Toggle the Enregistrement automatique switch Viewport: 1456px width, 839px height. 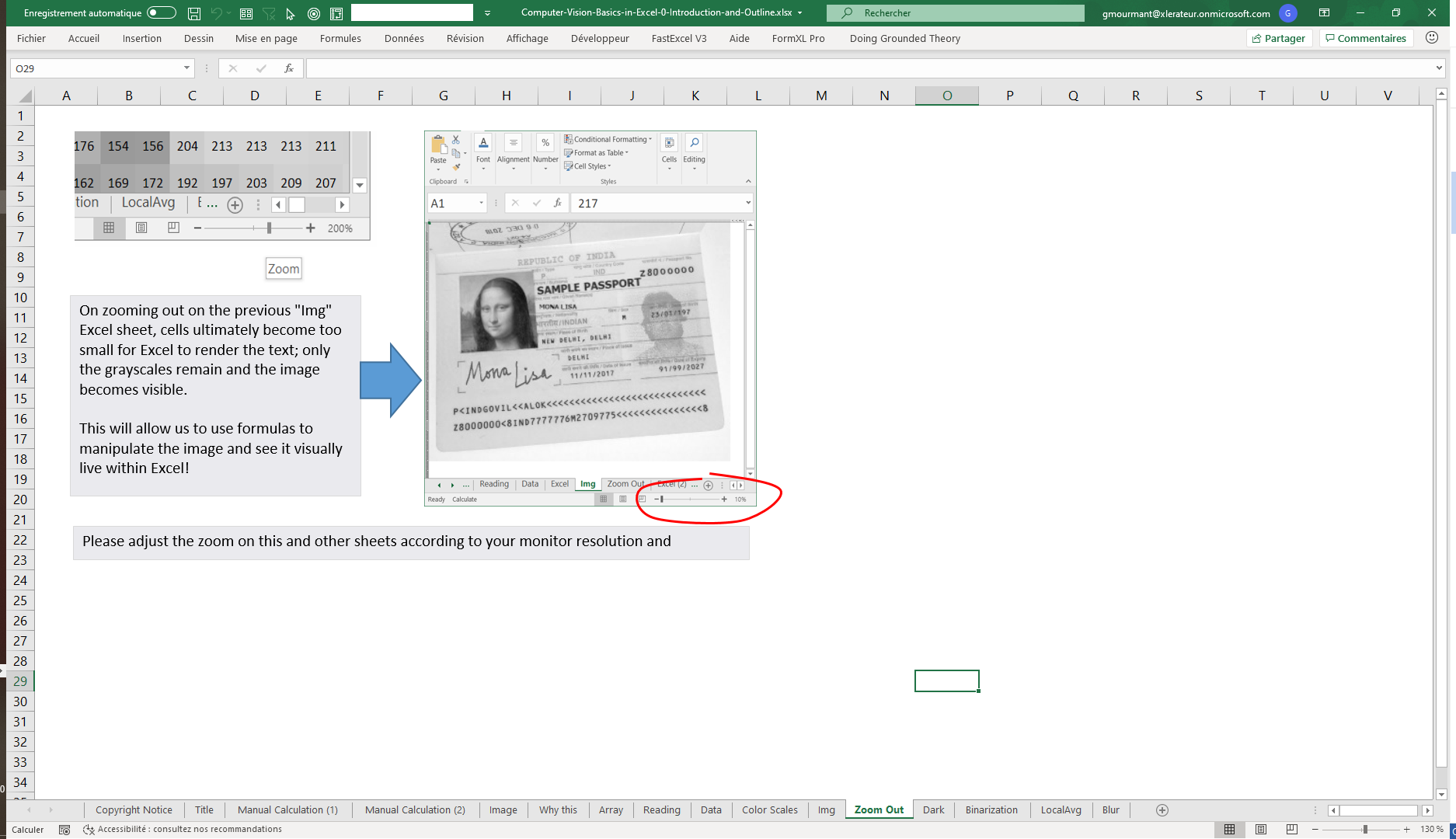161,12
